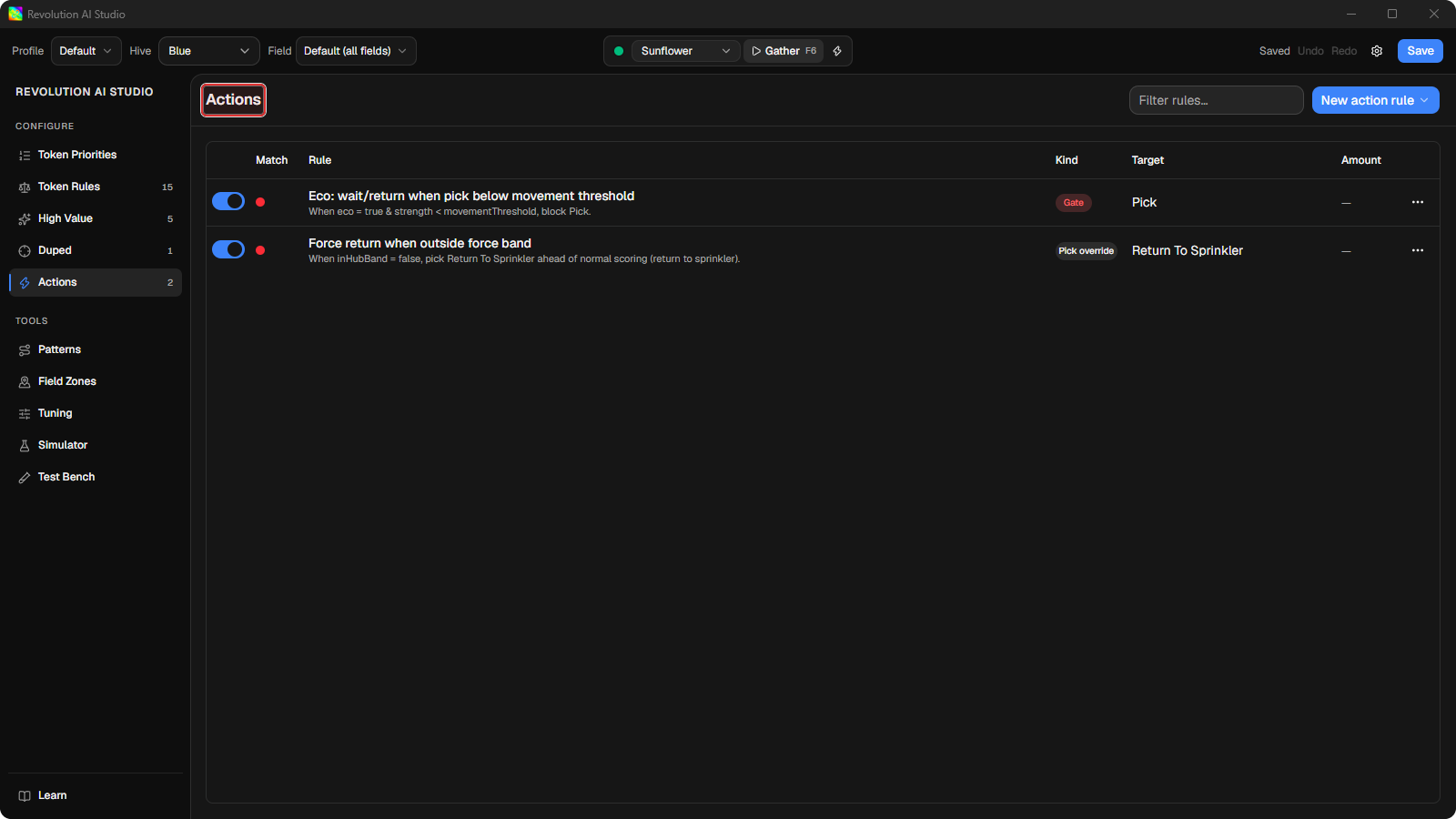The width and height of the screenshot is (1456, 819).
Task: Click the red match dot of Force return rule
Action: point(260,250)
